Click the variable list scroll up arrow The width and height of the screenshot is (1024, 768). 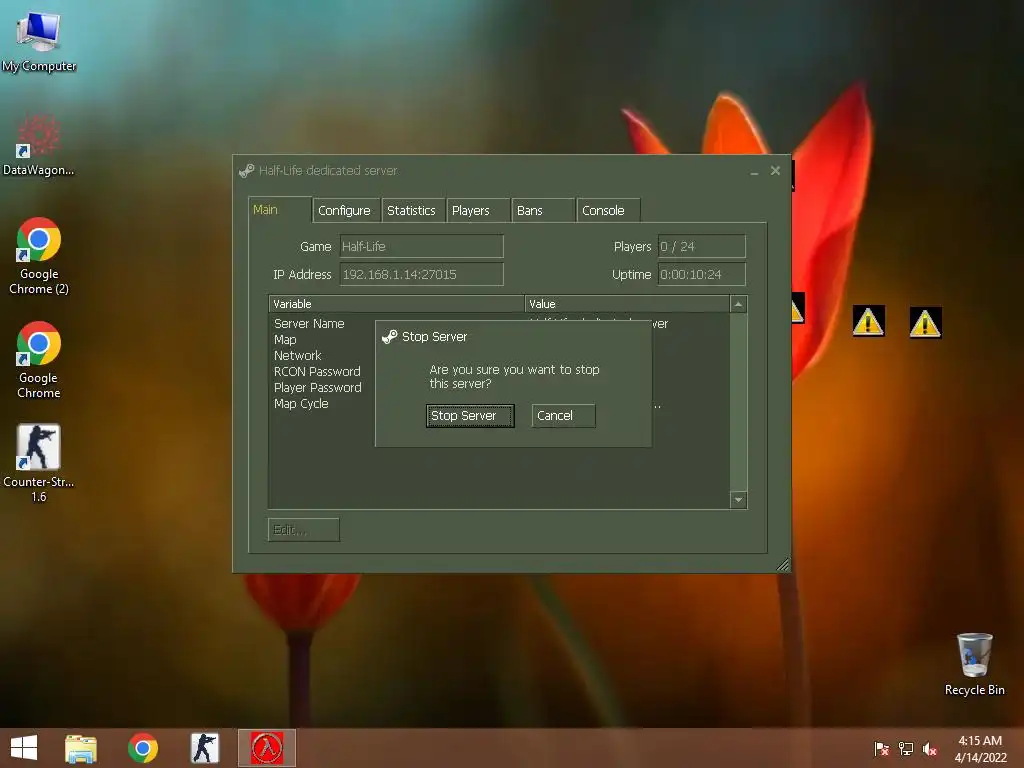click(738, 304)
